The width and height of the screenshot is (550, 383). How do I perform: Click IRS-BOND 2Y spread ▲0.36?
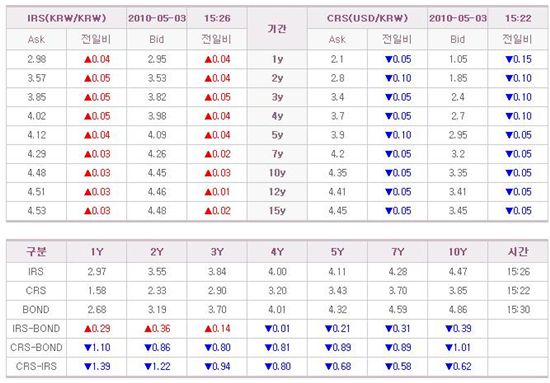click(x=157, y=329)
